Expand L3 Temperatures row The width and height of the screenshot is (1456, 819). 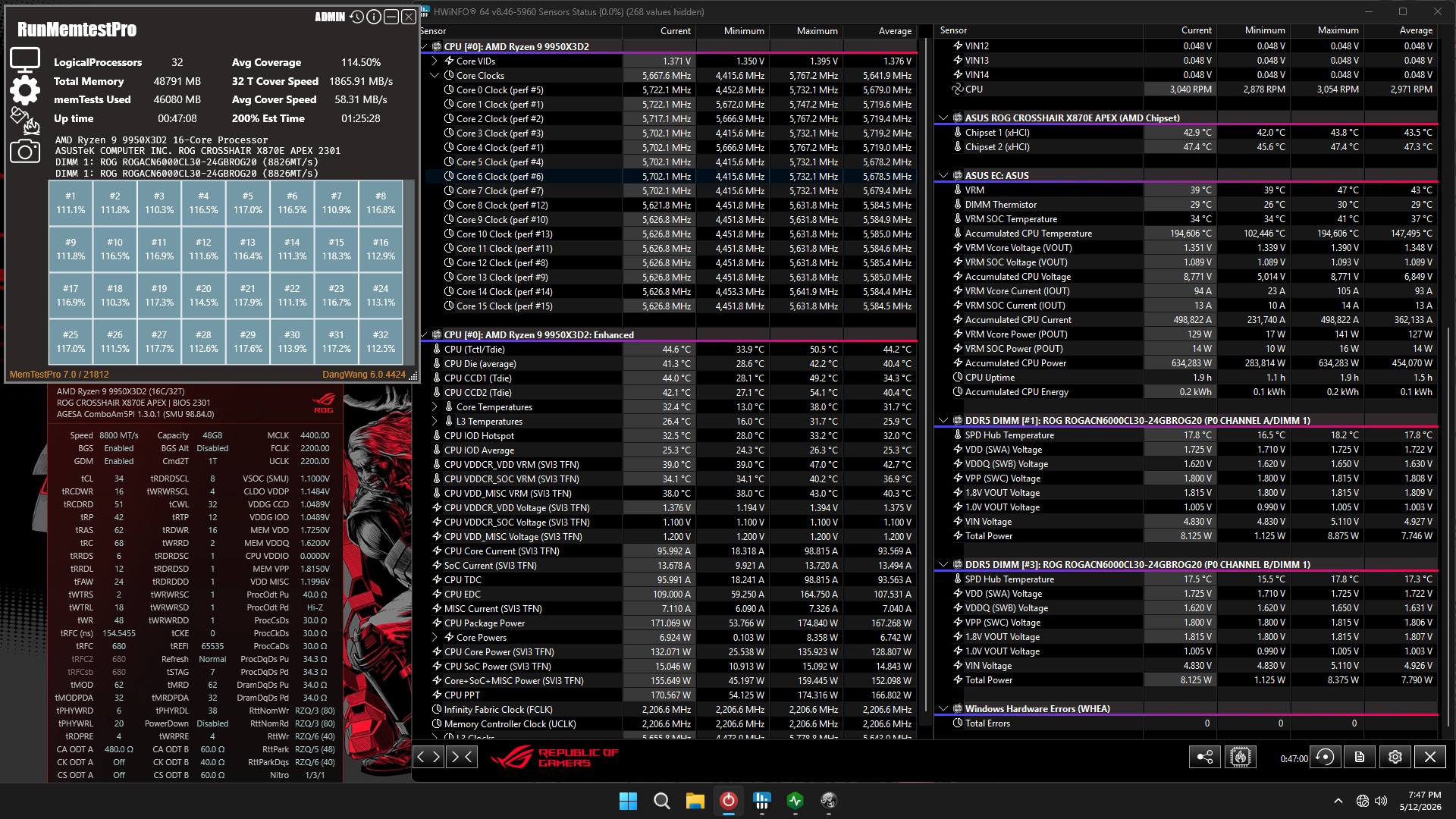tap(435, 422)
